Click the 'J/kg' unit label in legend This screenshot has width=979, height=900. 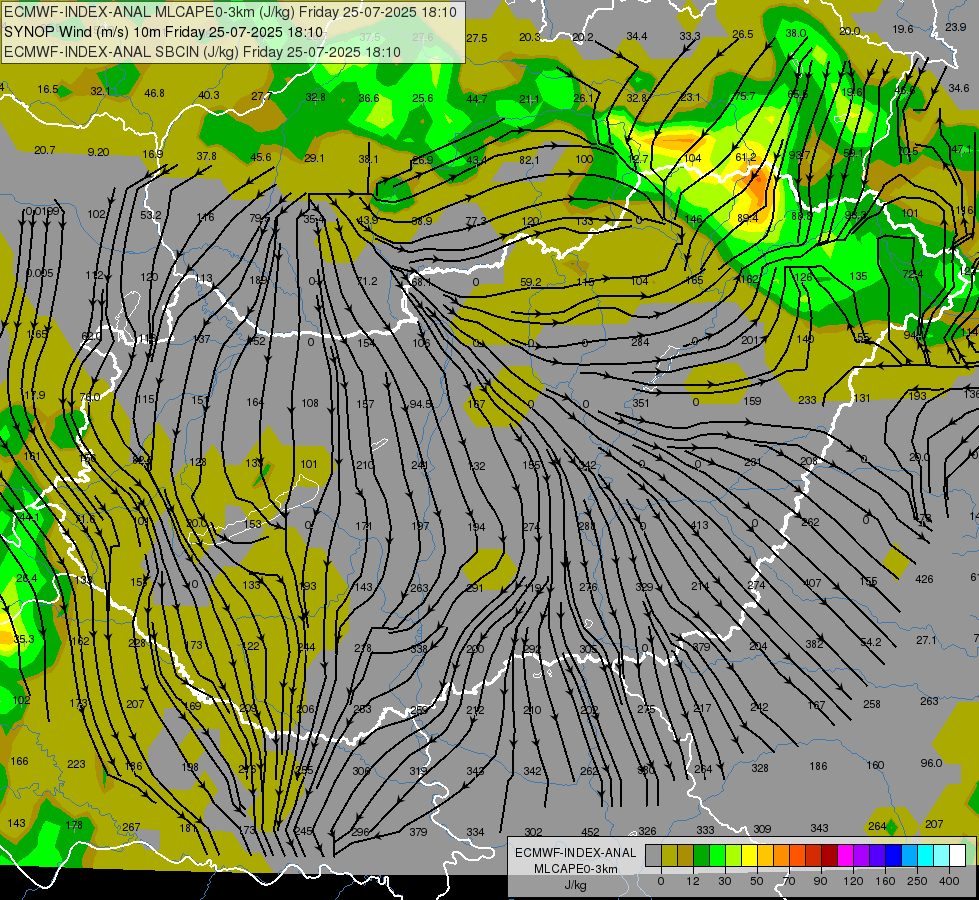tap(575, 886)
